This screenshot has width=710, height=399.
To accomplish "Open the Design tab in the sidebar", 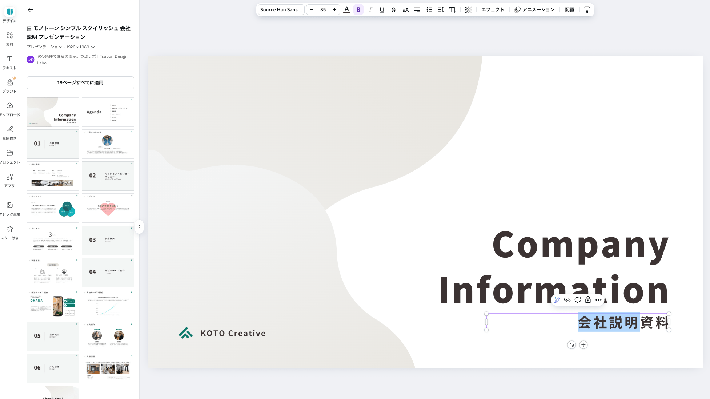I will tap(10, 14).
